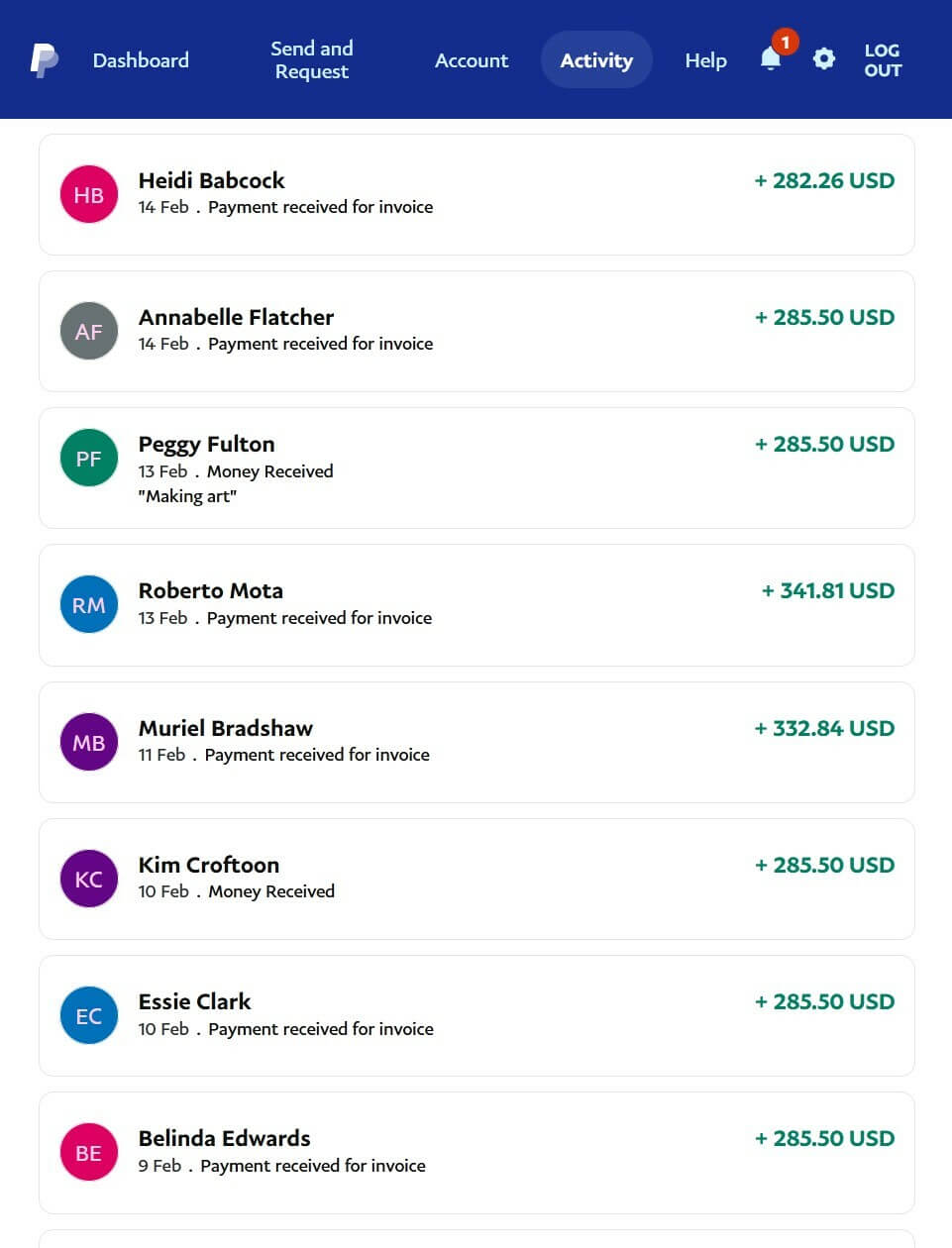Select Muriel Bradshaw's MB avatar
Image resolution: width=952 pixels, height=1248 pixels.
(89, 742)
